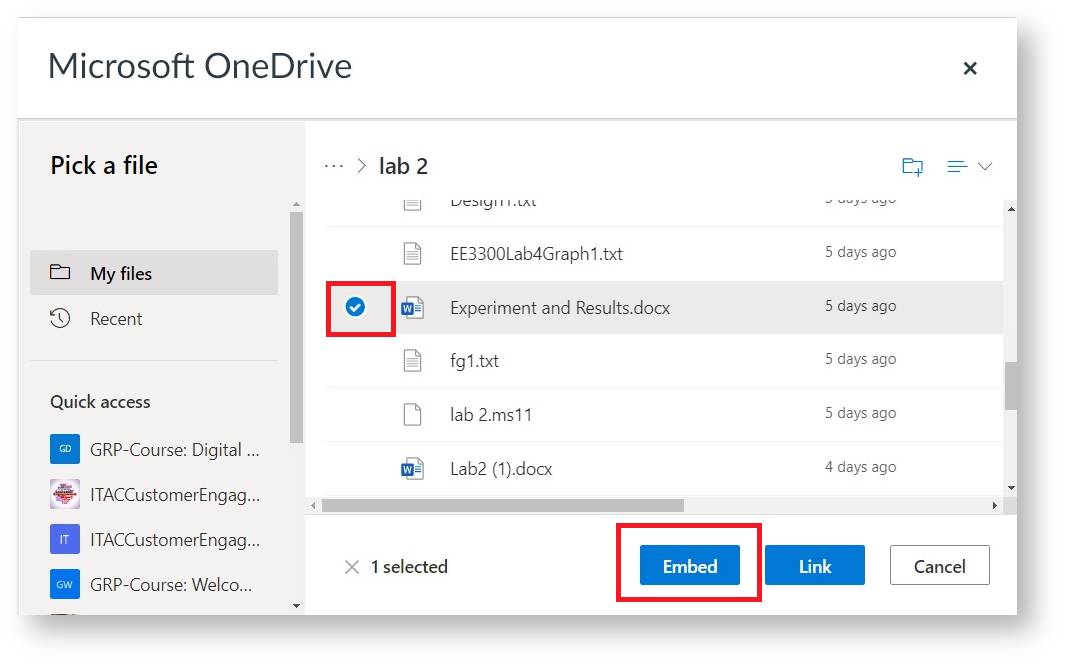1065x663 pixels.
Task: Click the IT site icon
Action: (65, 539)
